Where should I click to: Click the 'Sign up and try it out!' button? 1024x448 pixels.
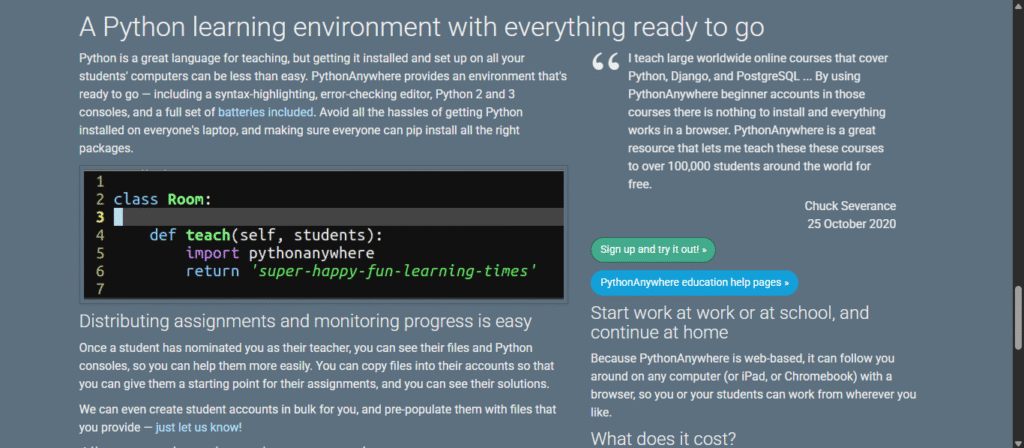tap(653, 249)
